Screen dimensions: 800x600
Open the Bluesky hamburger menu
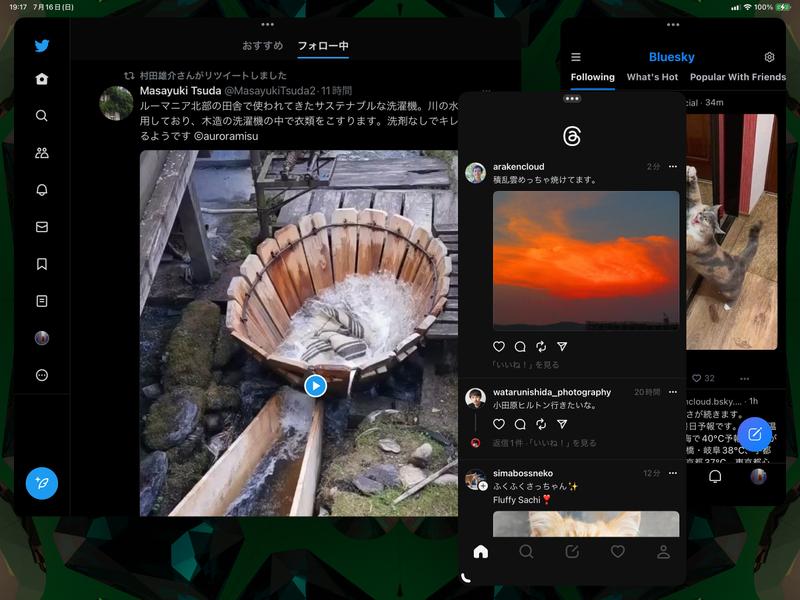point(578,57)
